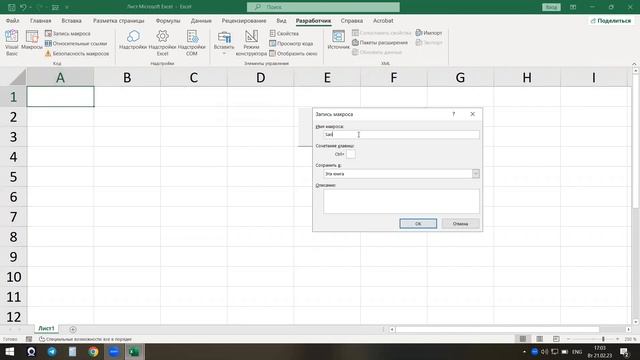Click the Поиск search box
Image resolution: width=640 pixels, height=360 pixels.
coord(323,7)
